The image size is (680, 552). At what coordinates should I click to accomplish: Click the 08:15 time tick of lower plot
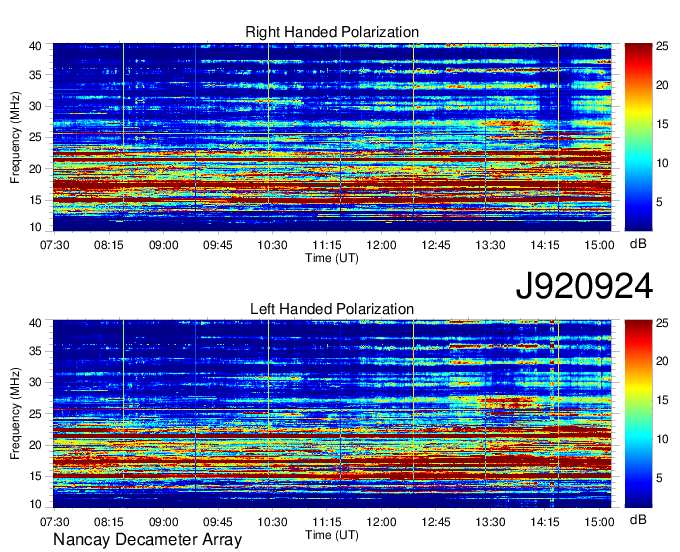[109, 522]
